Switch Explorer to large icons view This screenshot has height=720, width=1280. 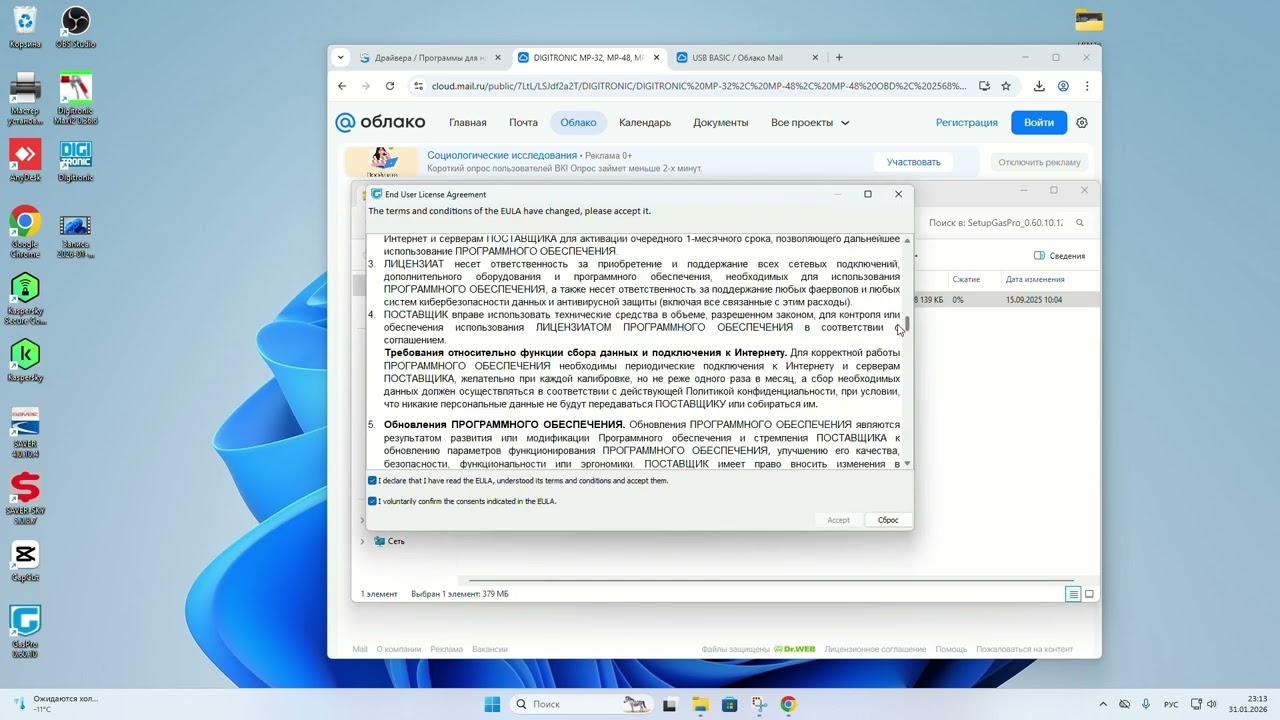click(x=1089, y=594)
